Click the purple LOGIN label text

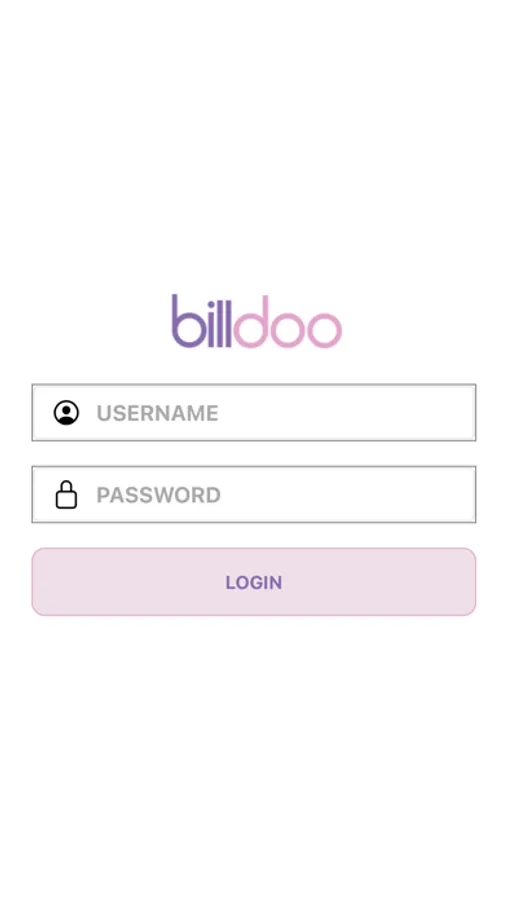click(254, 583)
